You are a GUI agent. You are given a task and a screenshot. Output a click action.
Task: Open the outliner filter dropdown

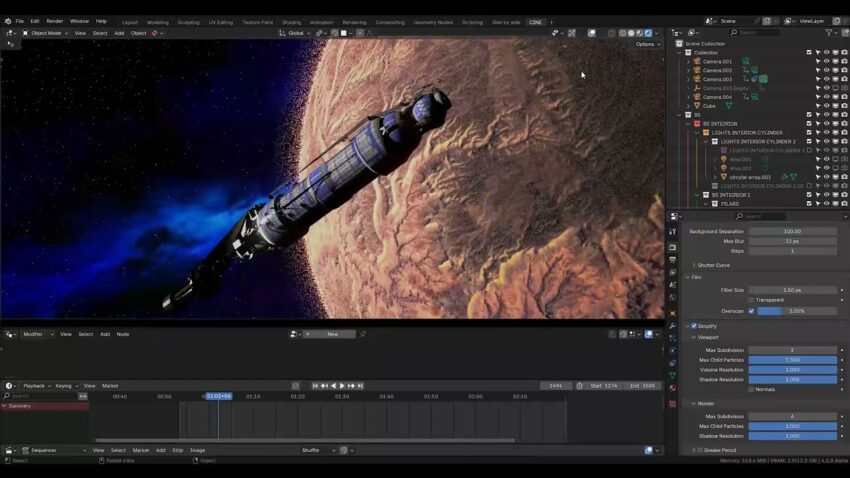click(x=831, y=33)
